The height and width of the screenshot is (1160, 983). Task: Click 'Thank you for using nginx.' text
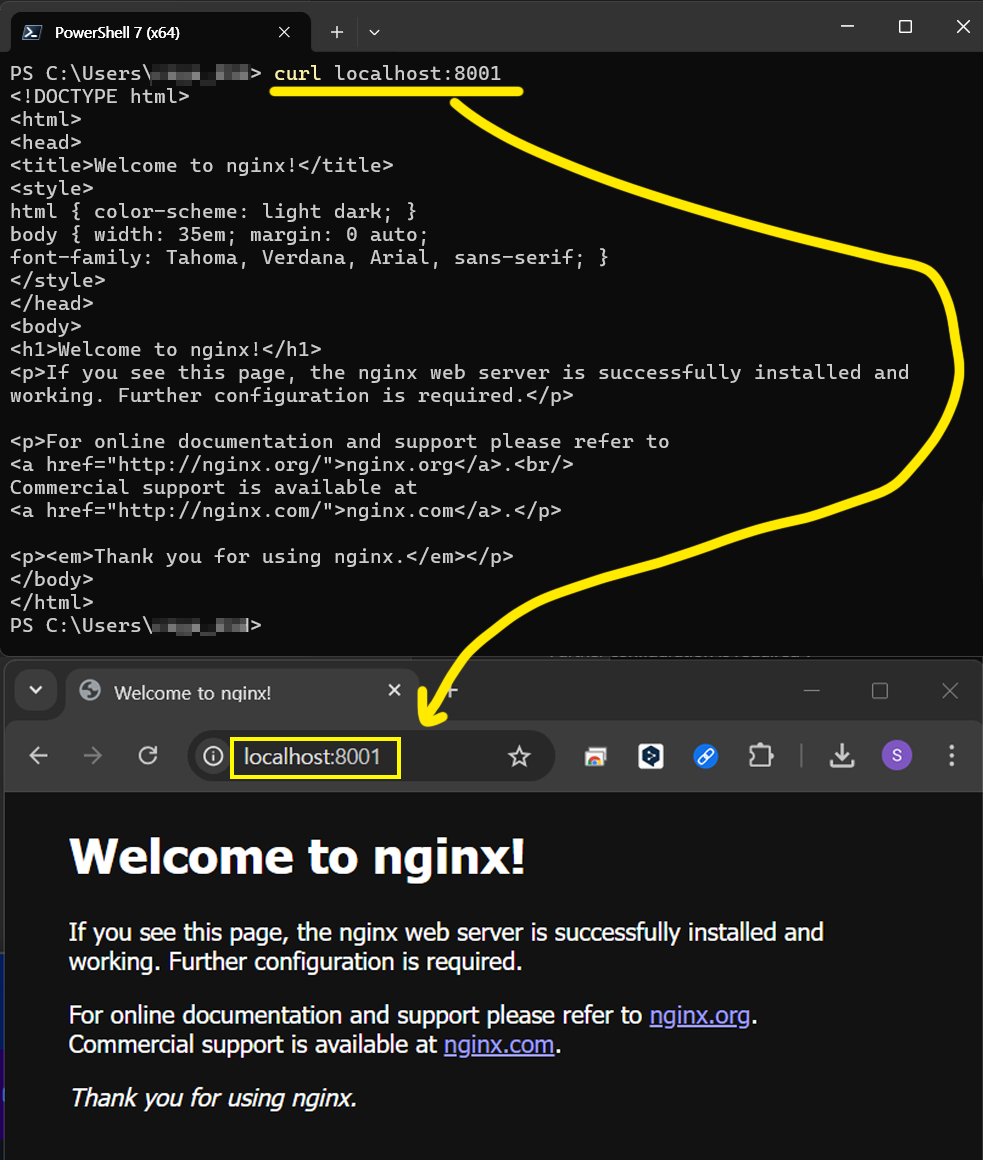coord(213,1098)
